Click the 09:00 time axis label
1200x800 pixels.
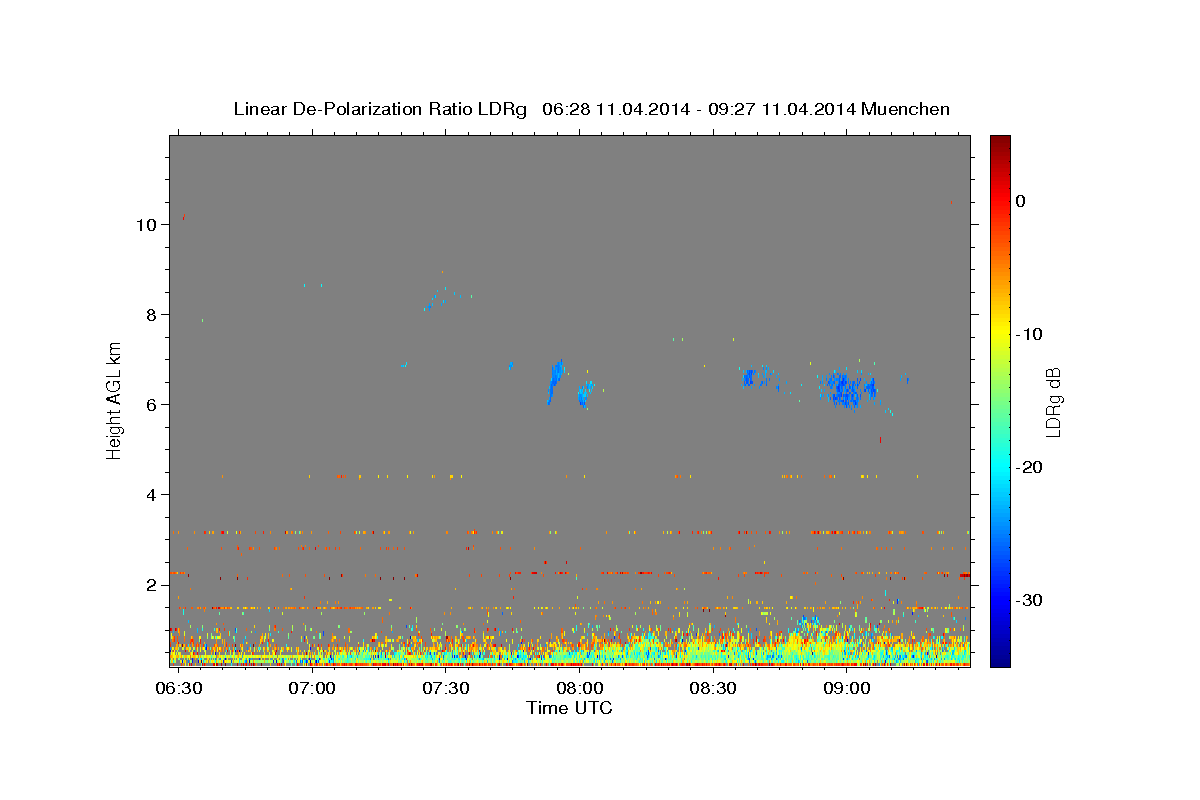846,689
